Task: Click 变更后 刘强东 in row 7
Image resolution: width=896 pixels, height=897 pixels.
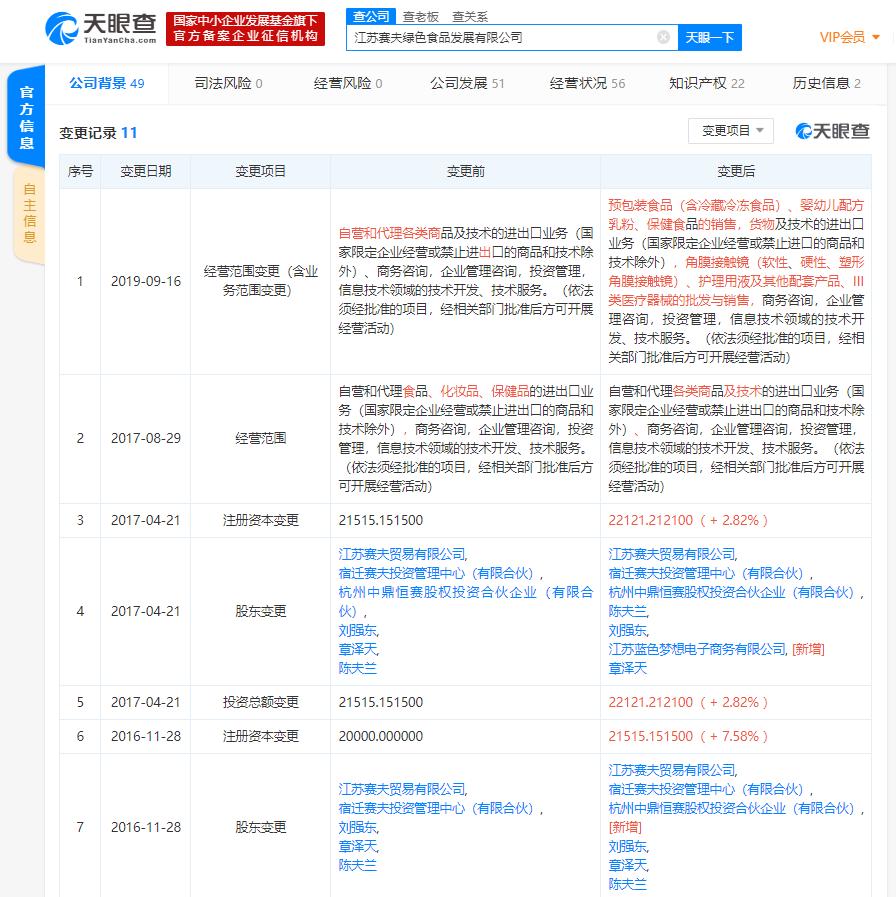Action: [628, 846]
